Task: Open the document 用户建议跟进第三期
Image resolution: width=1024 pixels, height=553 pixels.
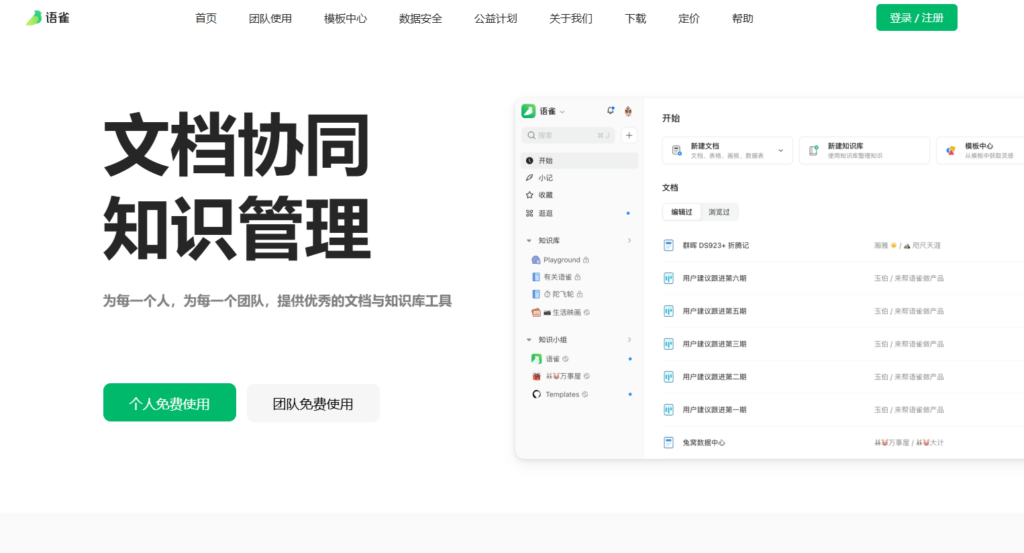Action: 714,344
